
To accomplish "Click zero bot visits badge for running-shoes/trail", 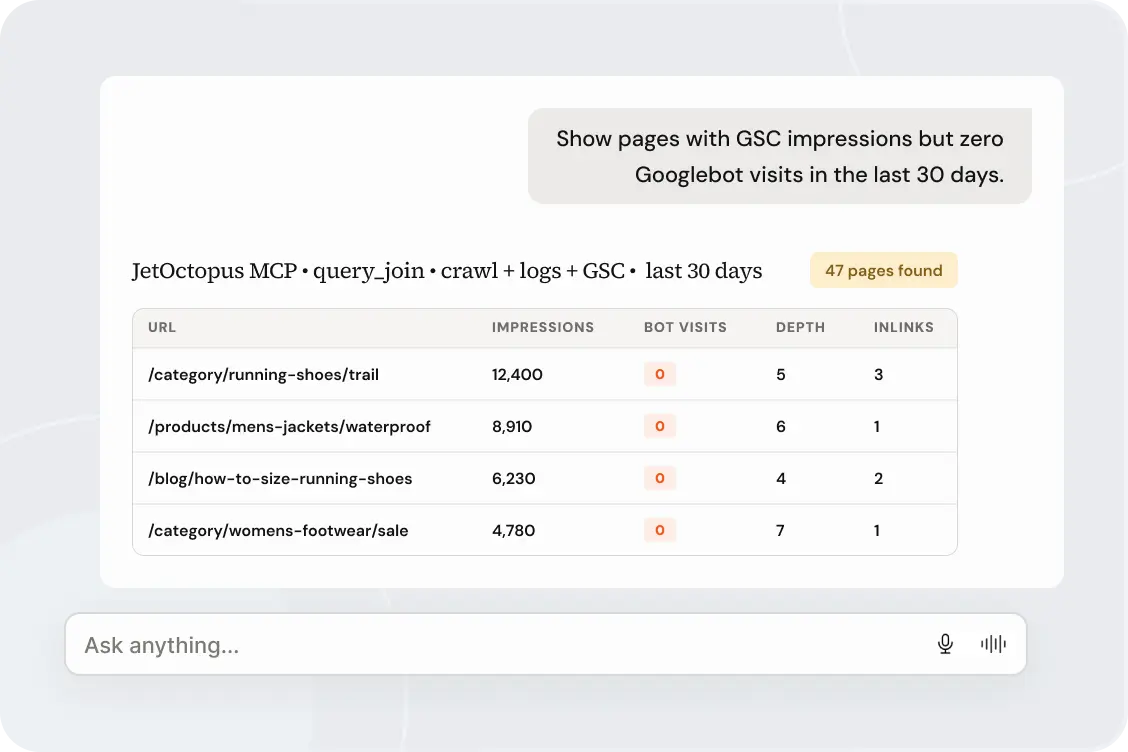I will coord(660,374).
